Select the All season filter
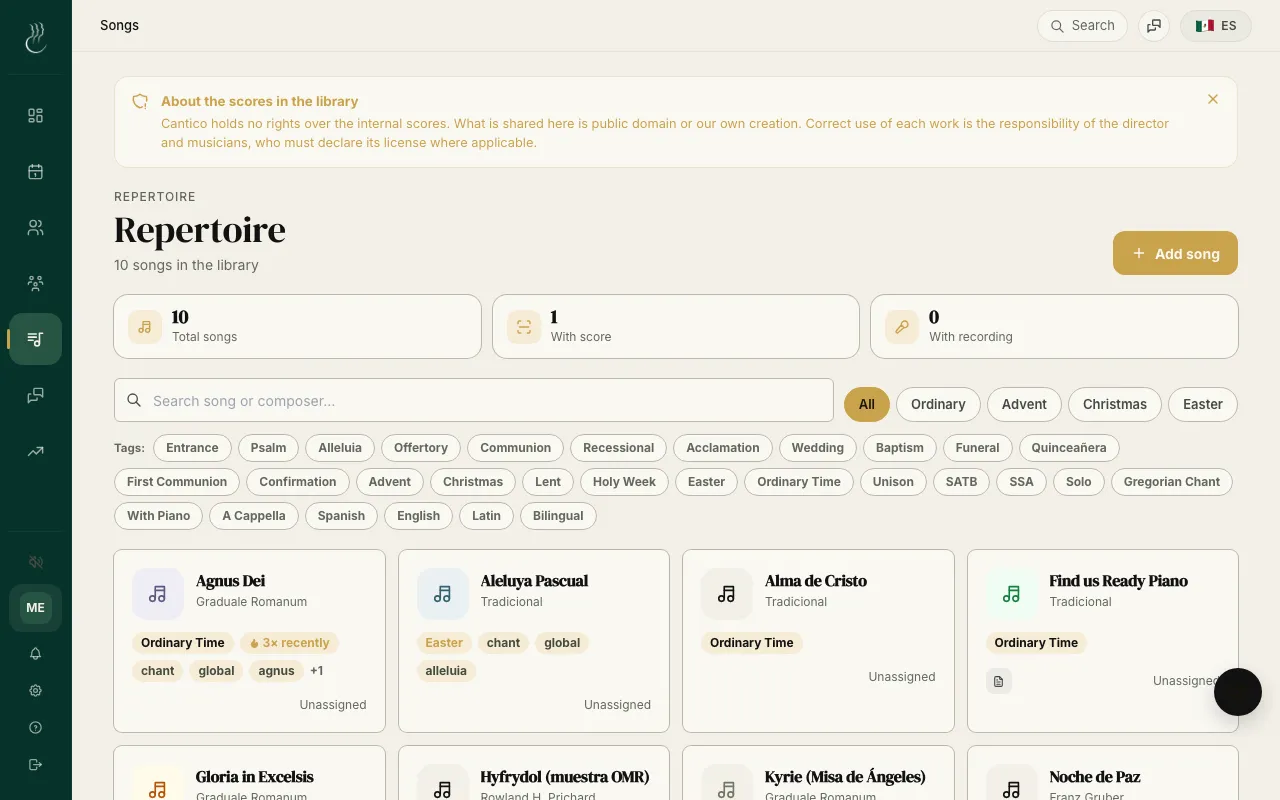Screen dimensions: 1280x800 [x=867, y=404]
